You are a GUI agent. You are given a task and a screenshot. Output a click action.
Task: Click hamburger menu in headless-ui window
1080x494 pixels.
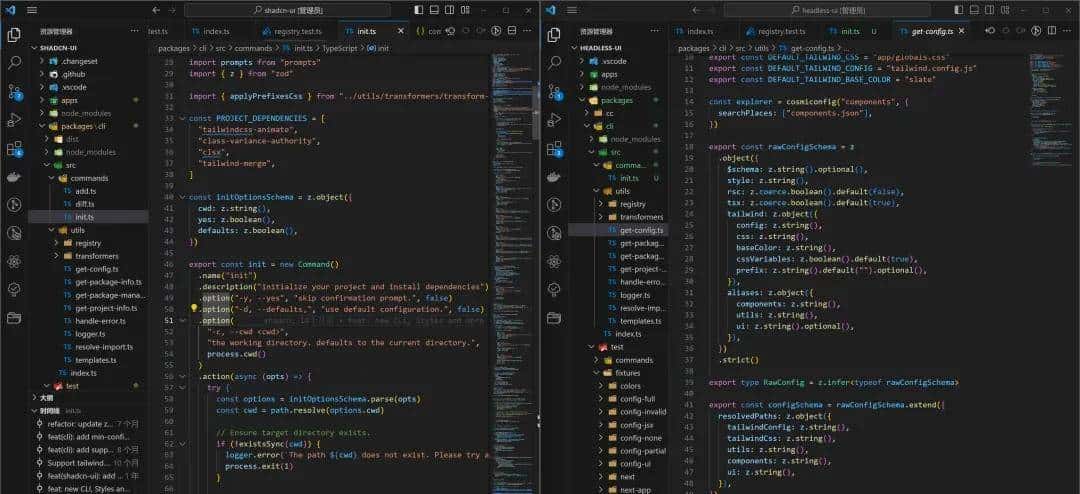572,10
